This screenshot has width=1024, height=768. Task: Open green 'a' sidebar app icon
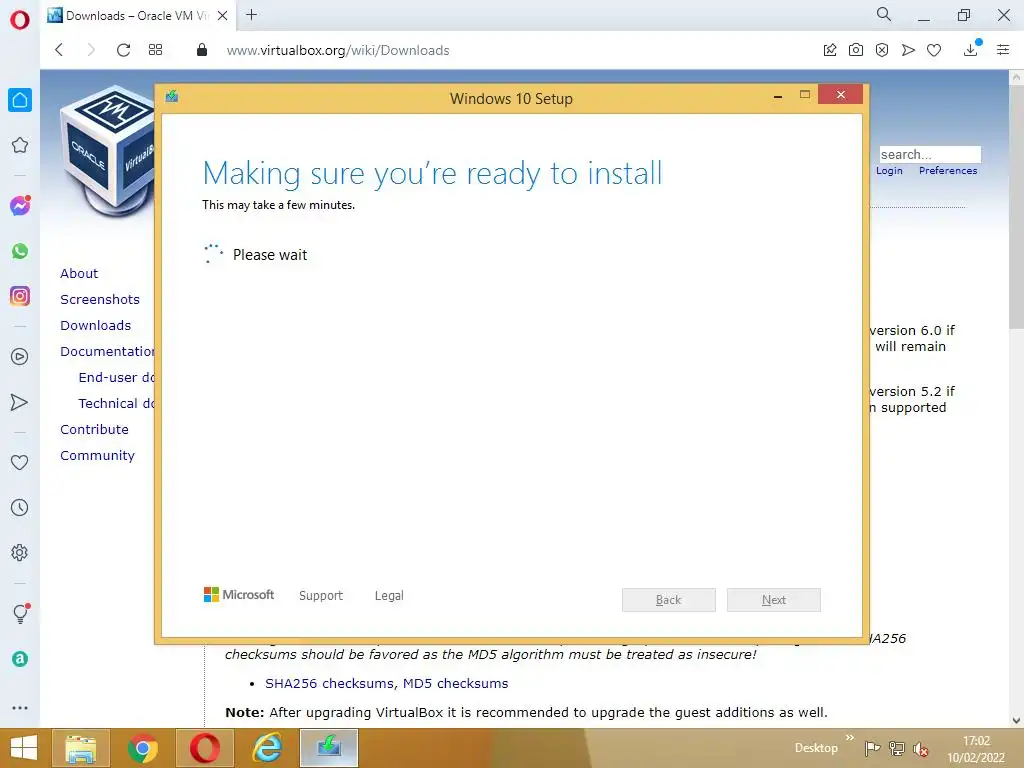(x=20, y=659)
